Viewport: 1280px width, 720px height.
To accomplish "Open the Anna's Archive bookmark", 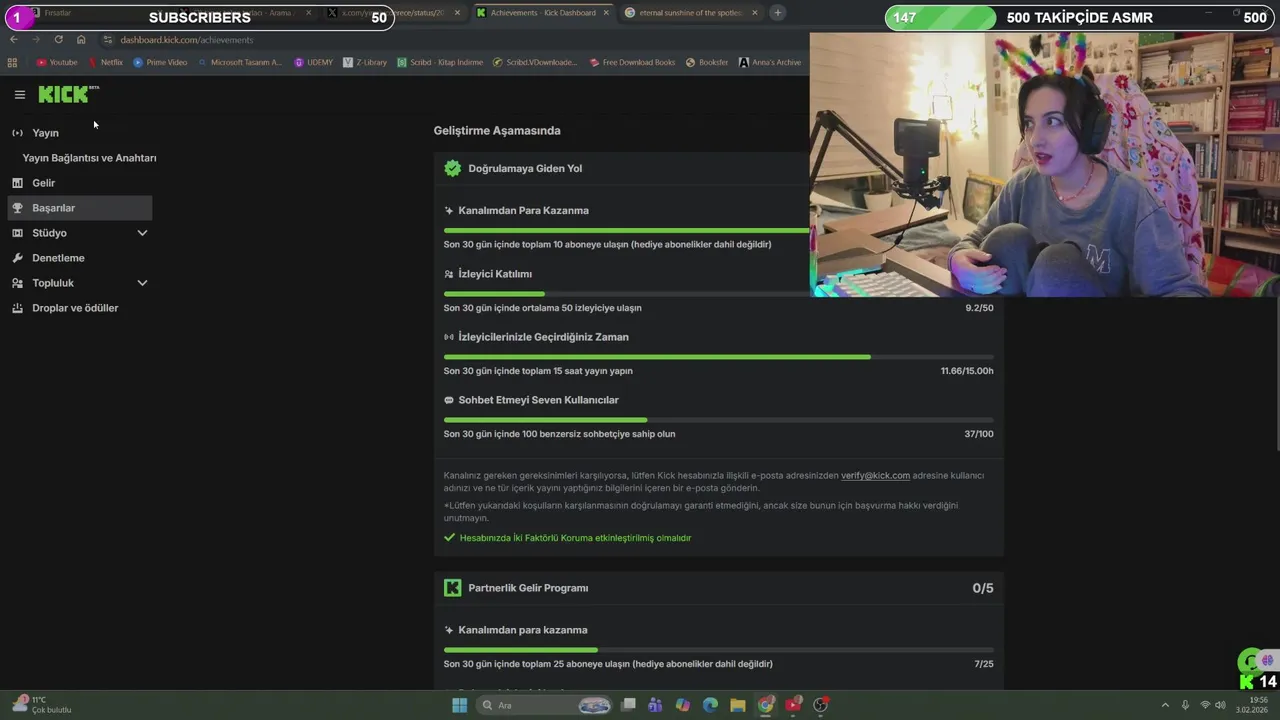I will point(770,62).
